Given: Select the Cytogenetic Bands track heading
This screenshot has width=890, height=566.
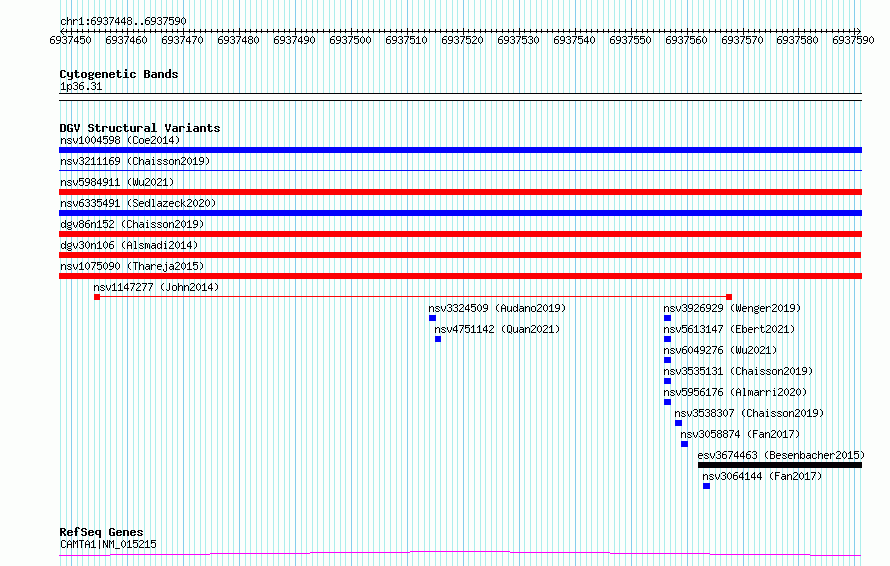Looking at the screenshot, I should pos(119,74).
